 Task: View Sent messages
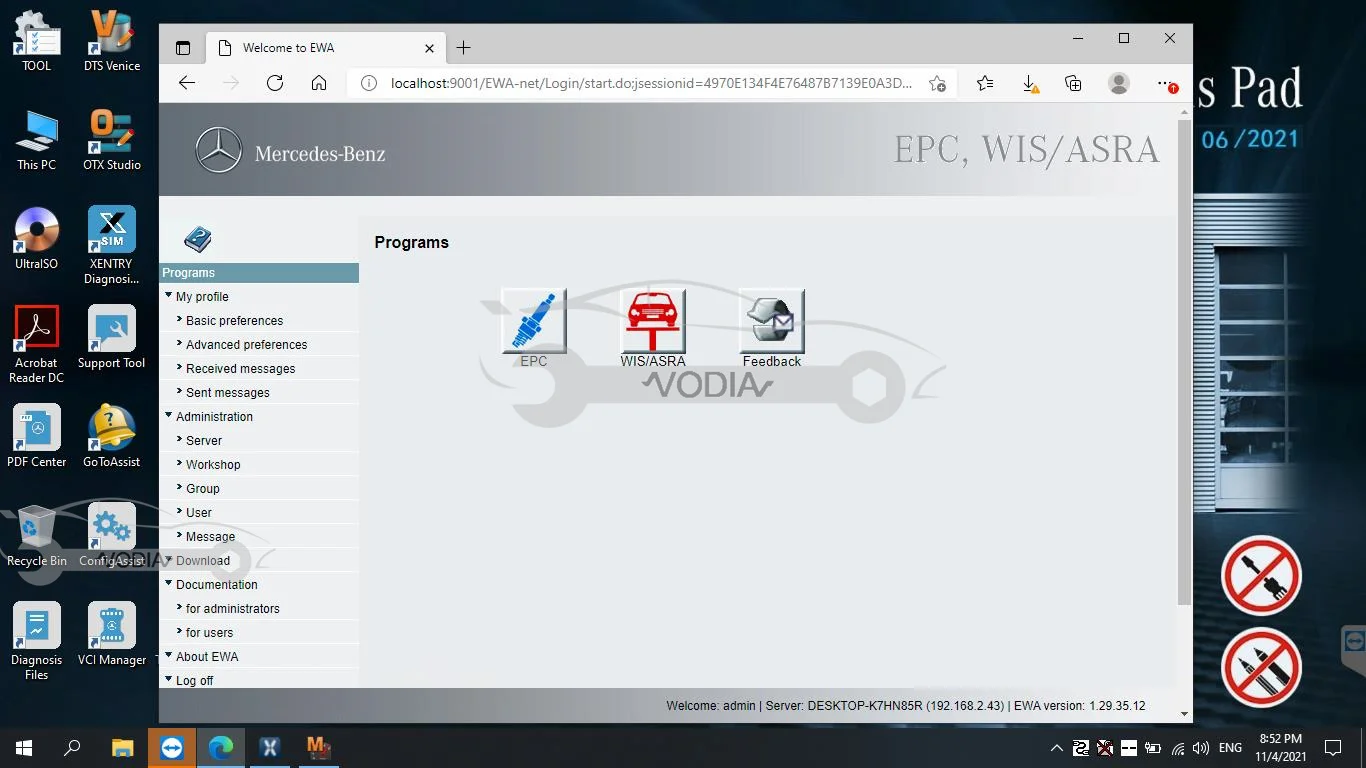(227, 393)
